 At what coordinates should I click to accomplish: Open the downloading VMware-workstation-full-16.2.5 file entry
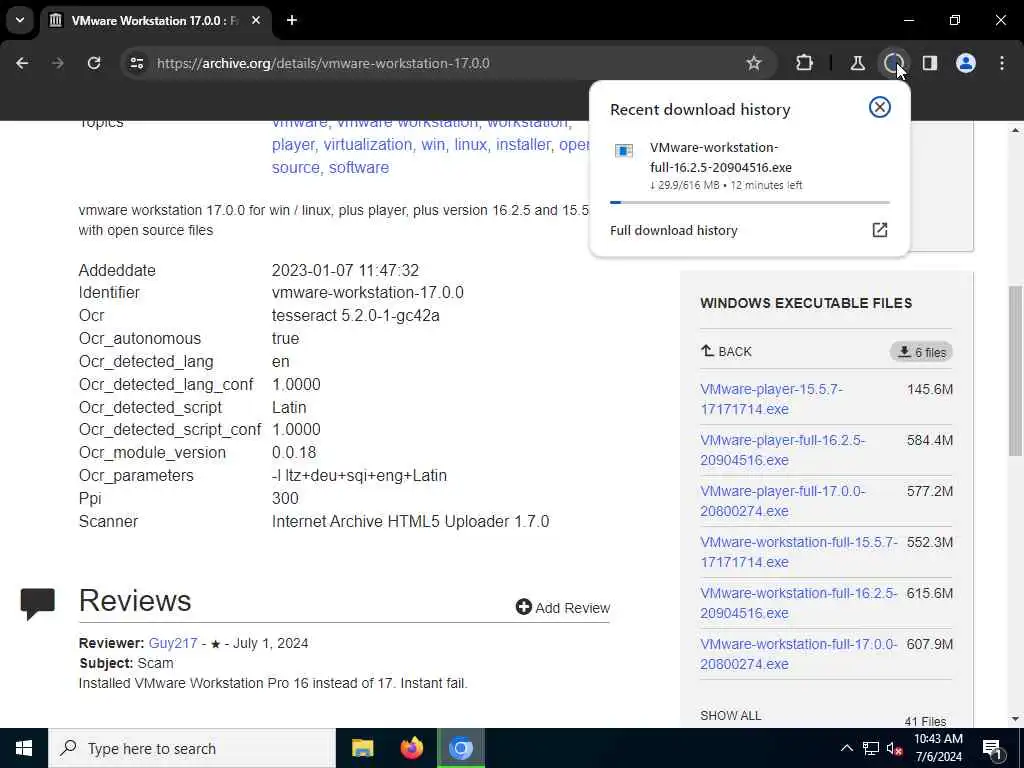tap(749, 166)
